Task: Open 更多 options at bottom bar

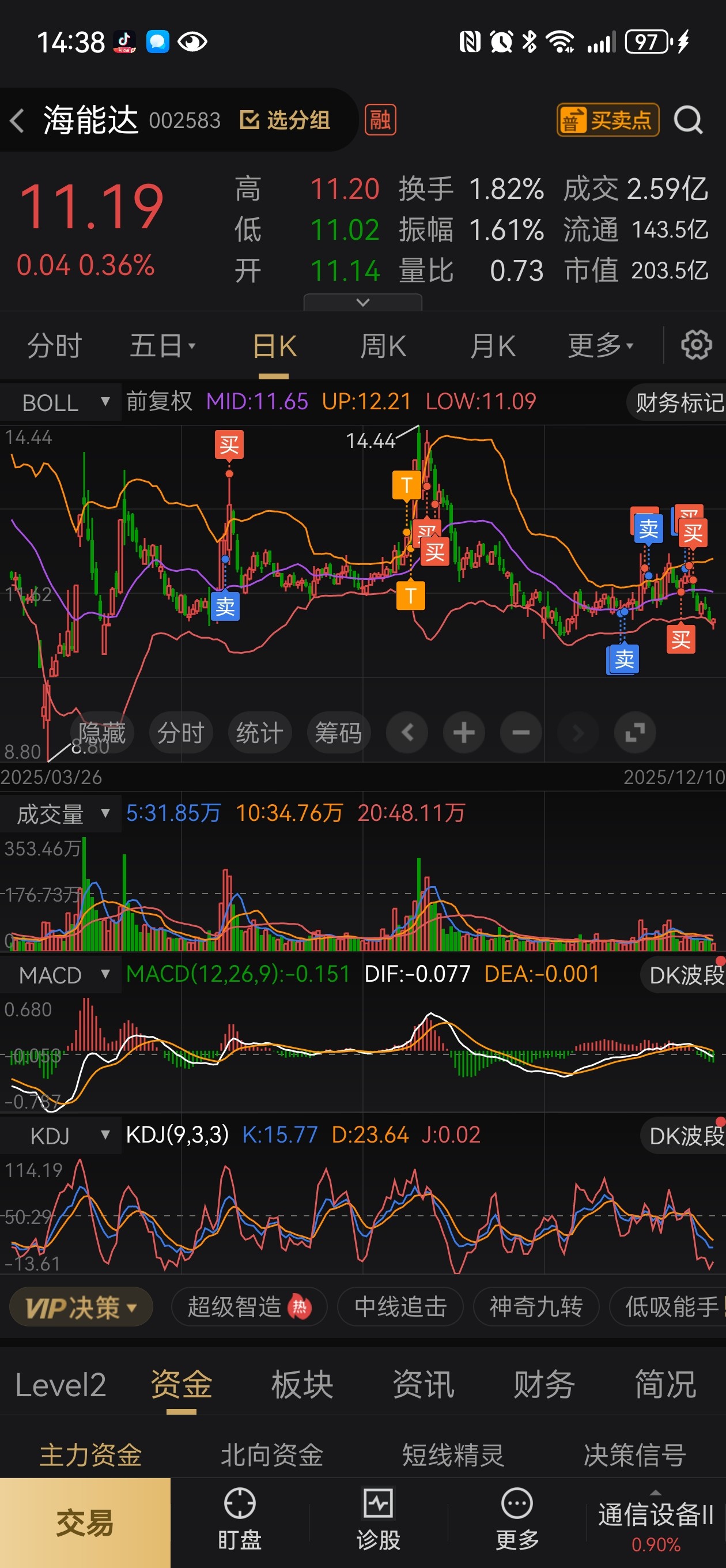Action: point(517,1520)
